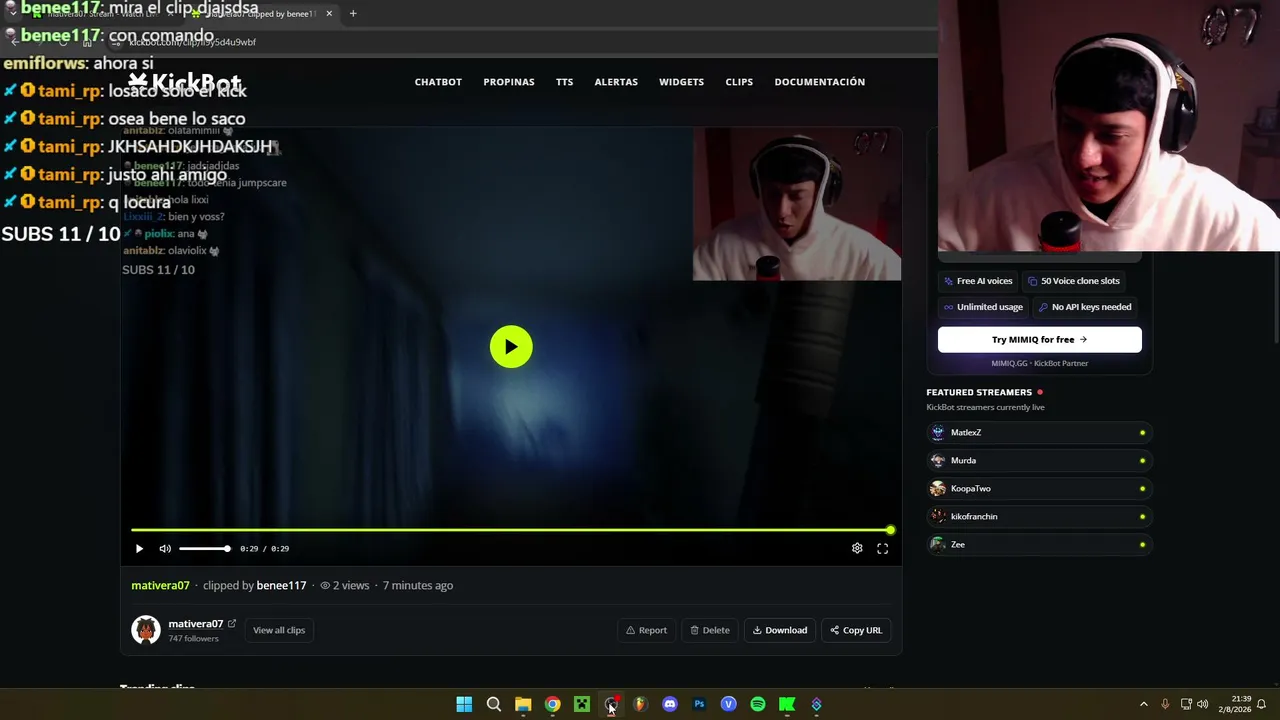Screen dimensions: 1280x720
Task: Click the Unlimited usage tag
Action: (x=983, y=307)
